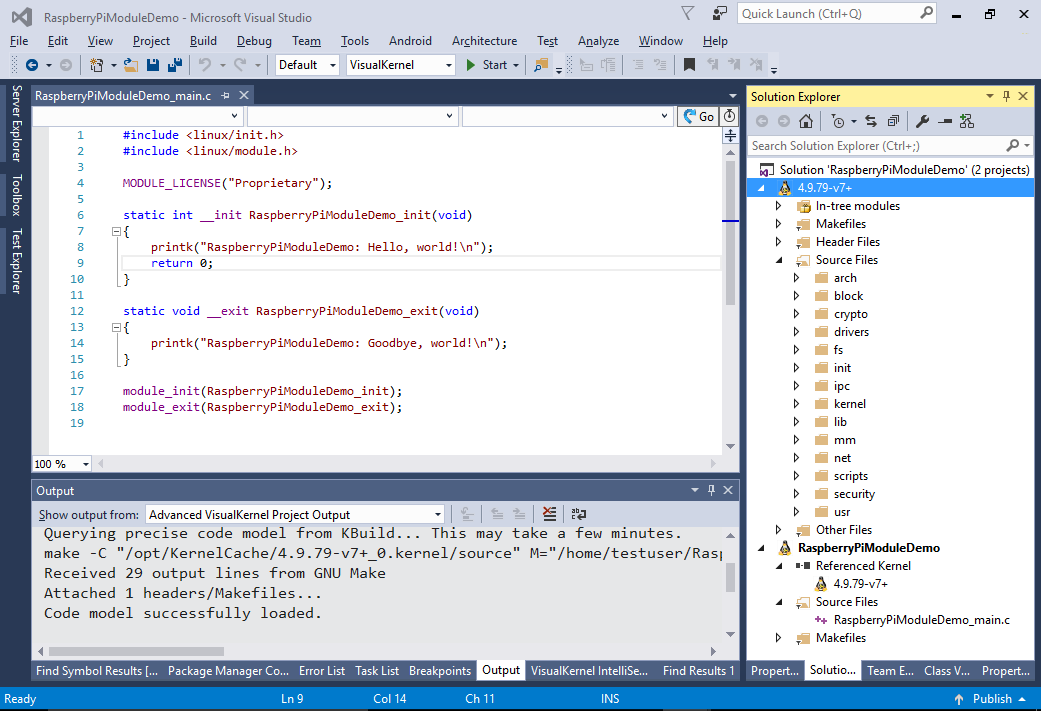Image resolution: width=1041 pixels, height=711 pixels.
Task: Open the Start button dropdown arrow
Action: (x=516, y=65)
